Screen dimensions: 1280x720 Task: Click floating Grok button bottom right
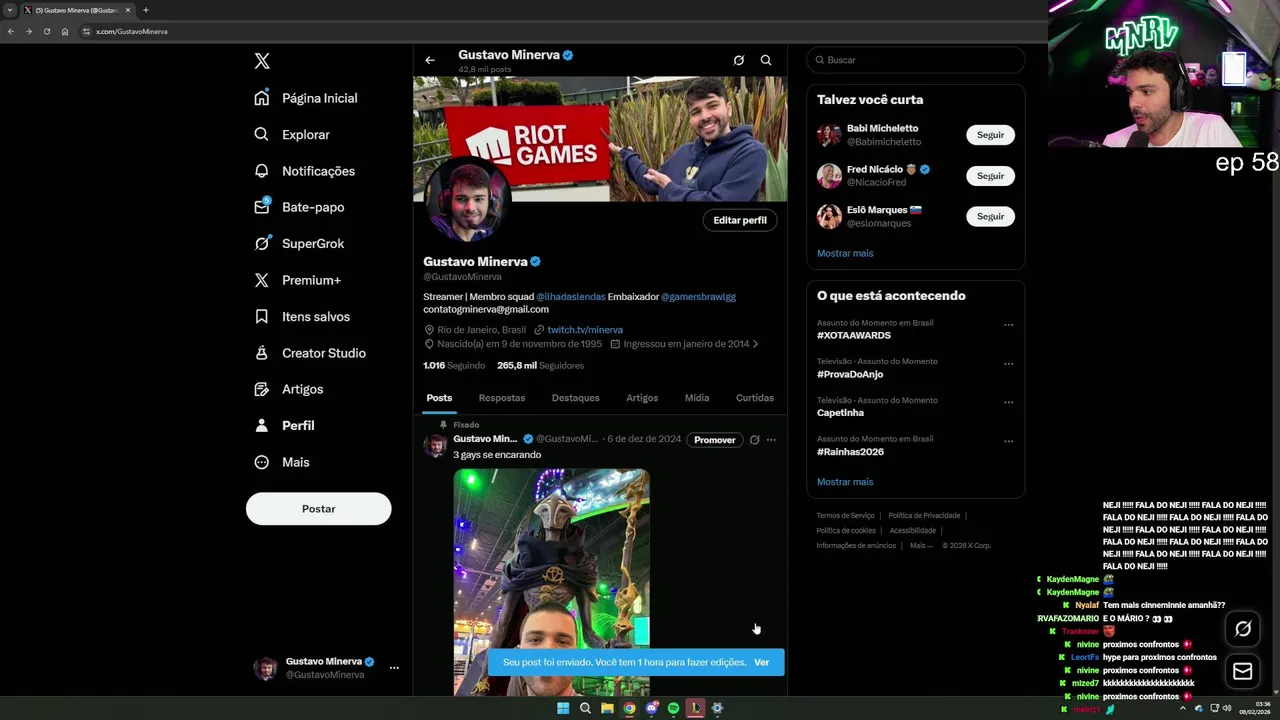pos(1243,629)
